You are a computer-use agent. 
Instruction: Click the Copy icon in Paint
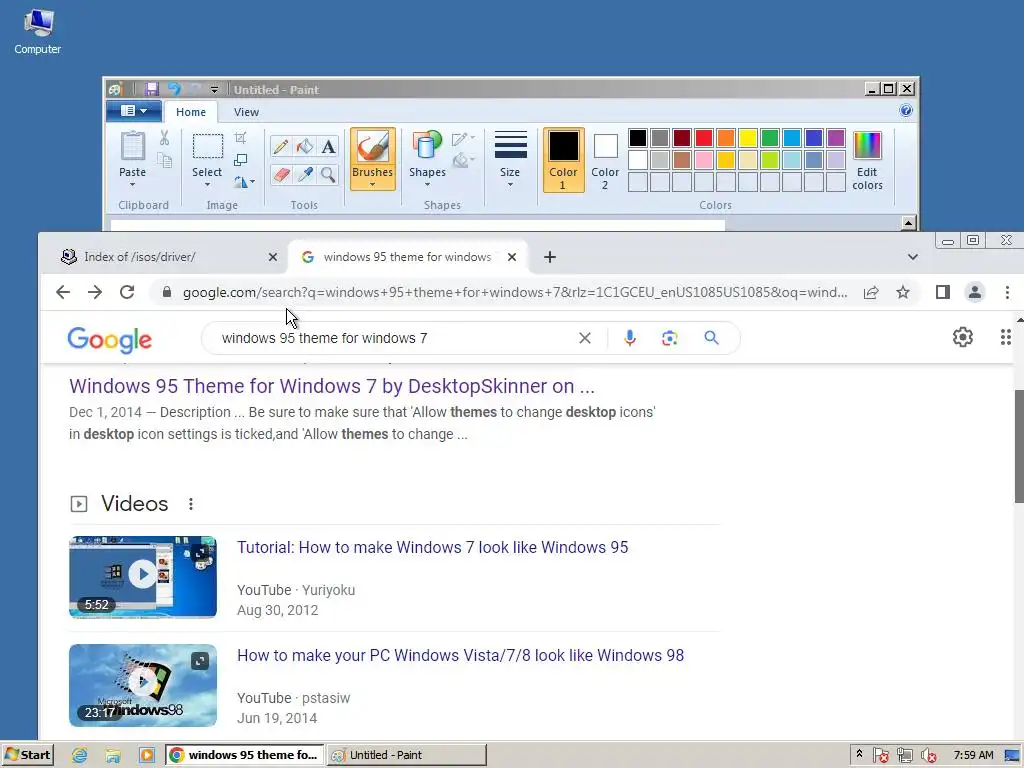(165, 160)
